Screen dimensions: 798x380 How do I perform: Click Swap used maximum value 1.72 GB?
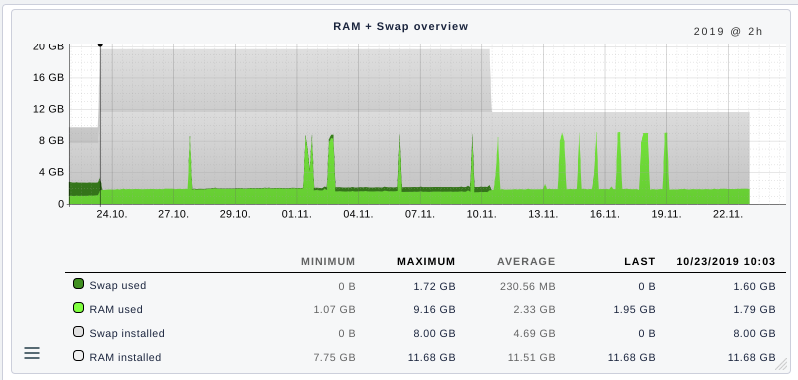pyautogui.click(x=434, y=286)
